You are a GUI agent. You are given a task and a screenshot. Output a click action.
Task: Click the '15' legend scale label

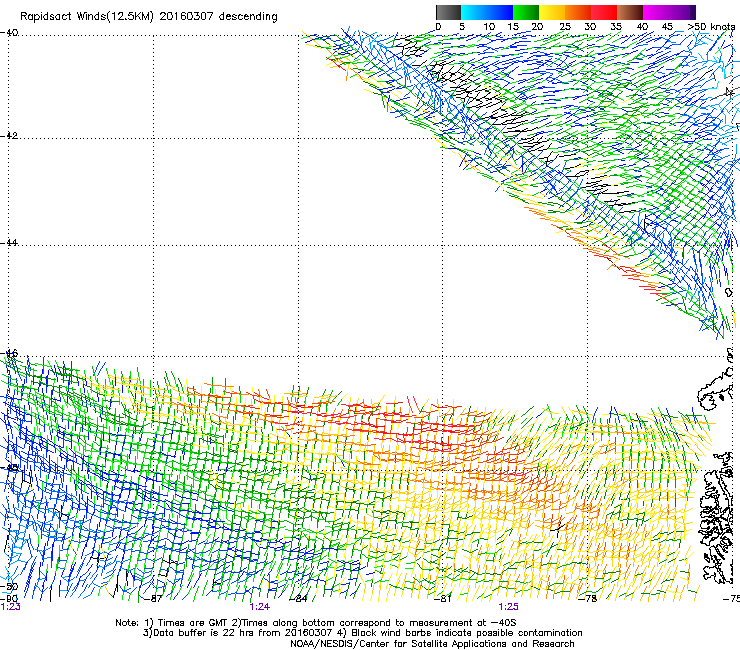tap(513, 27)
